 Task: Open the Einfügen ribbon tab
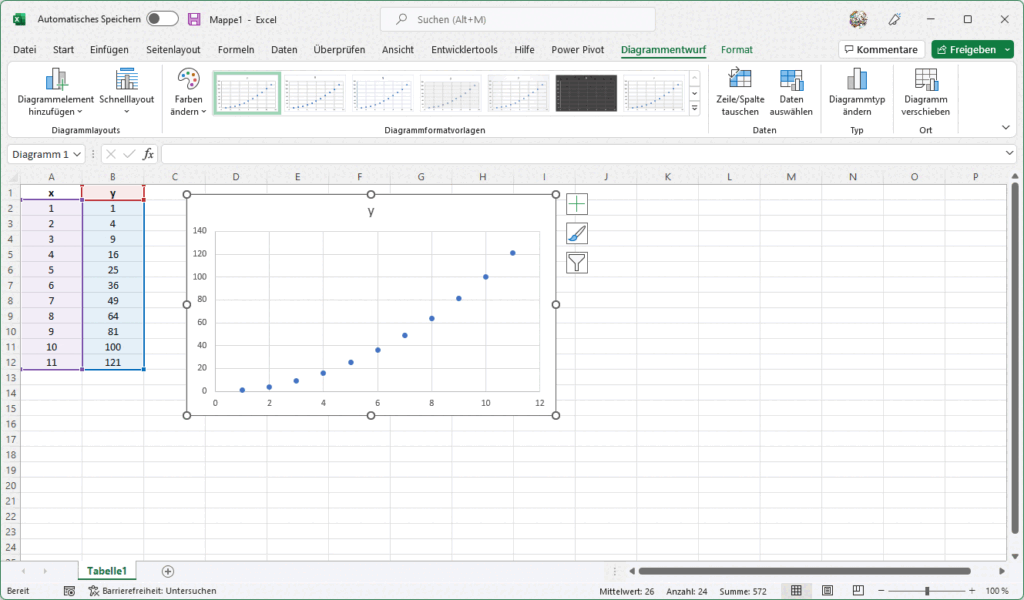point(109,50)
